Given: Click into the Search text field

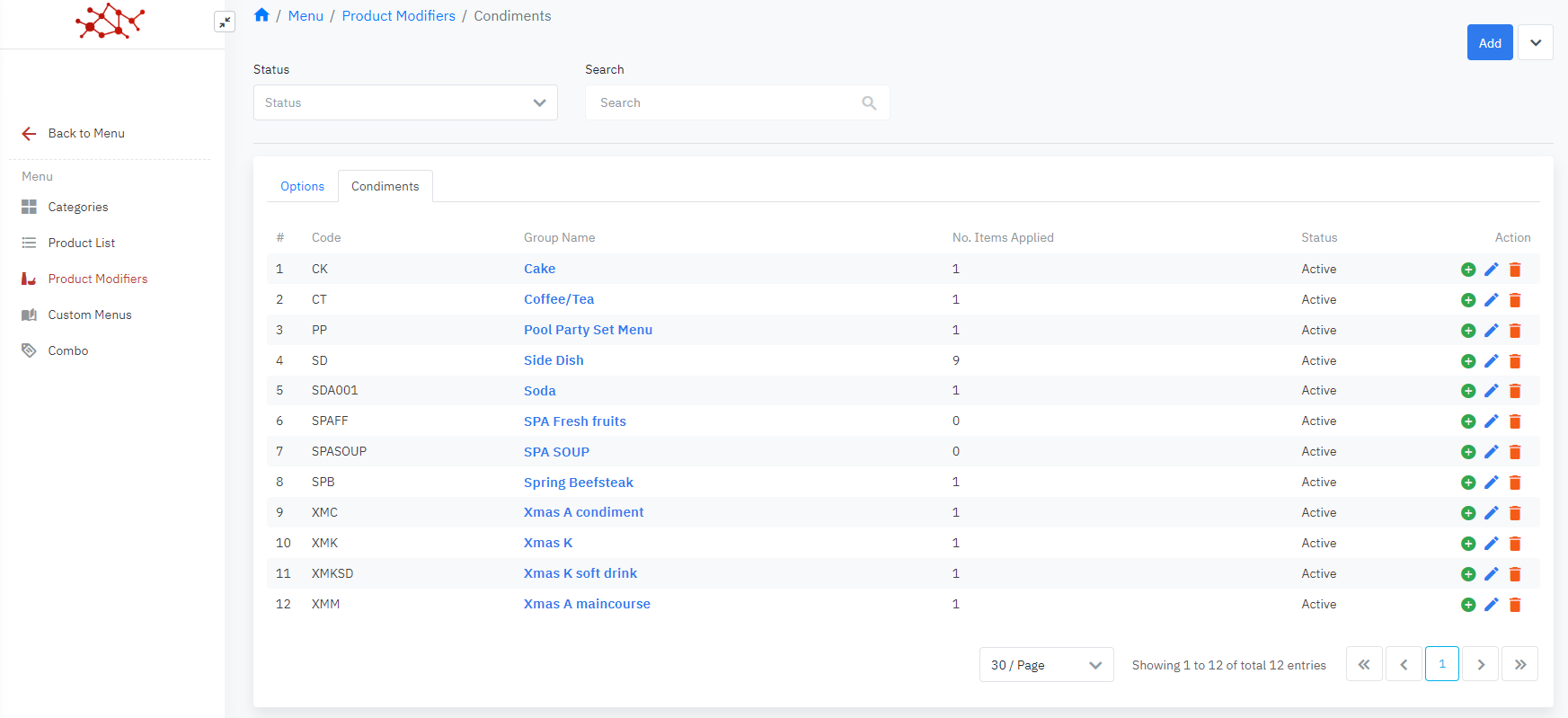Looking at the screenshot, I should [723, 103].
